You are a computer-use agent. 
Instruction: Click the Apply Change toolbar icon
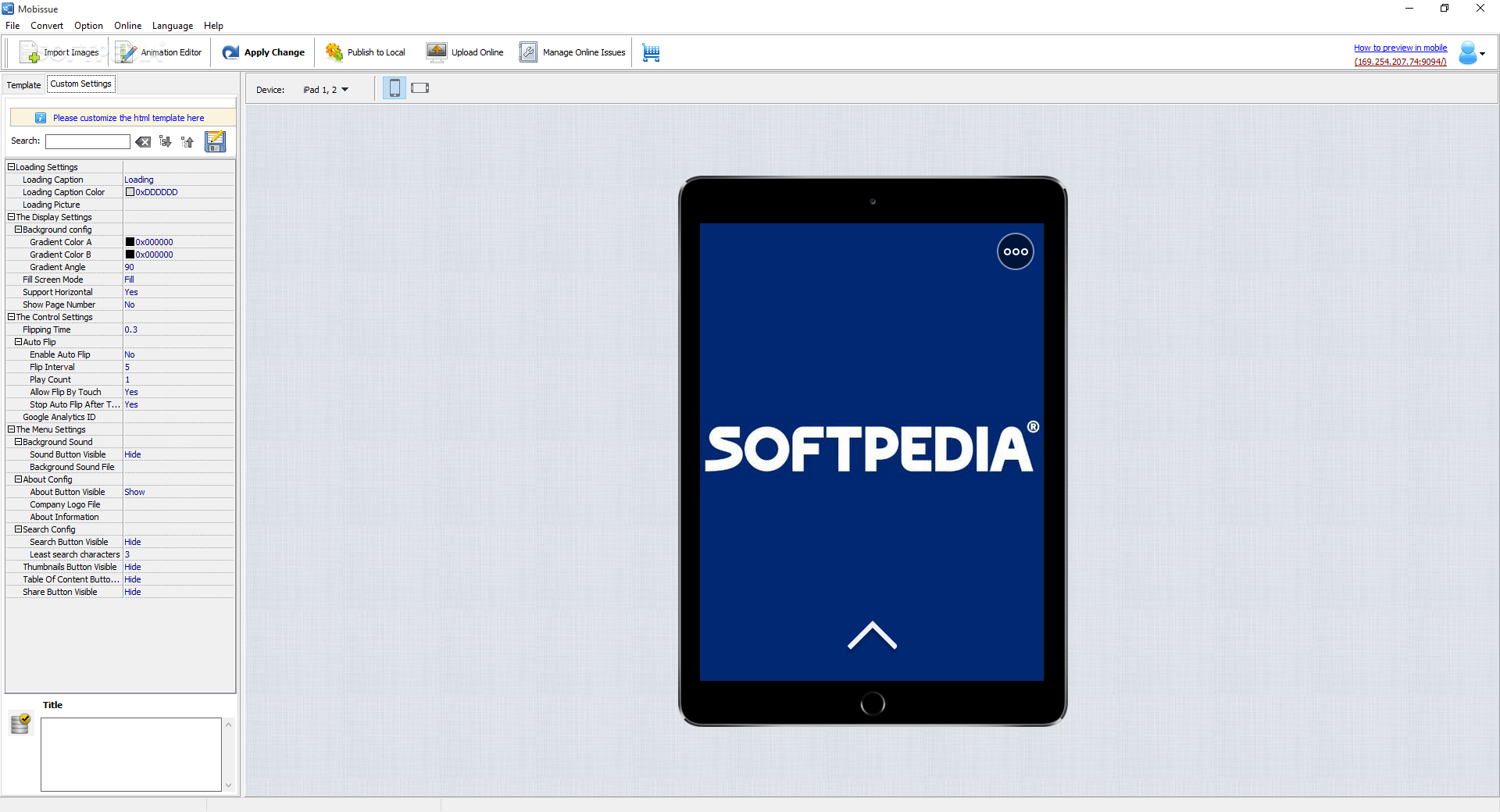click(262, 52)
